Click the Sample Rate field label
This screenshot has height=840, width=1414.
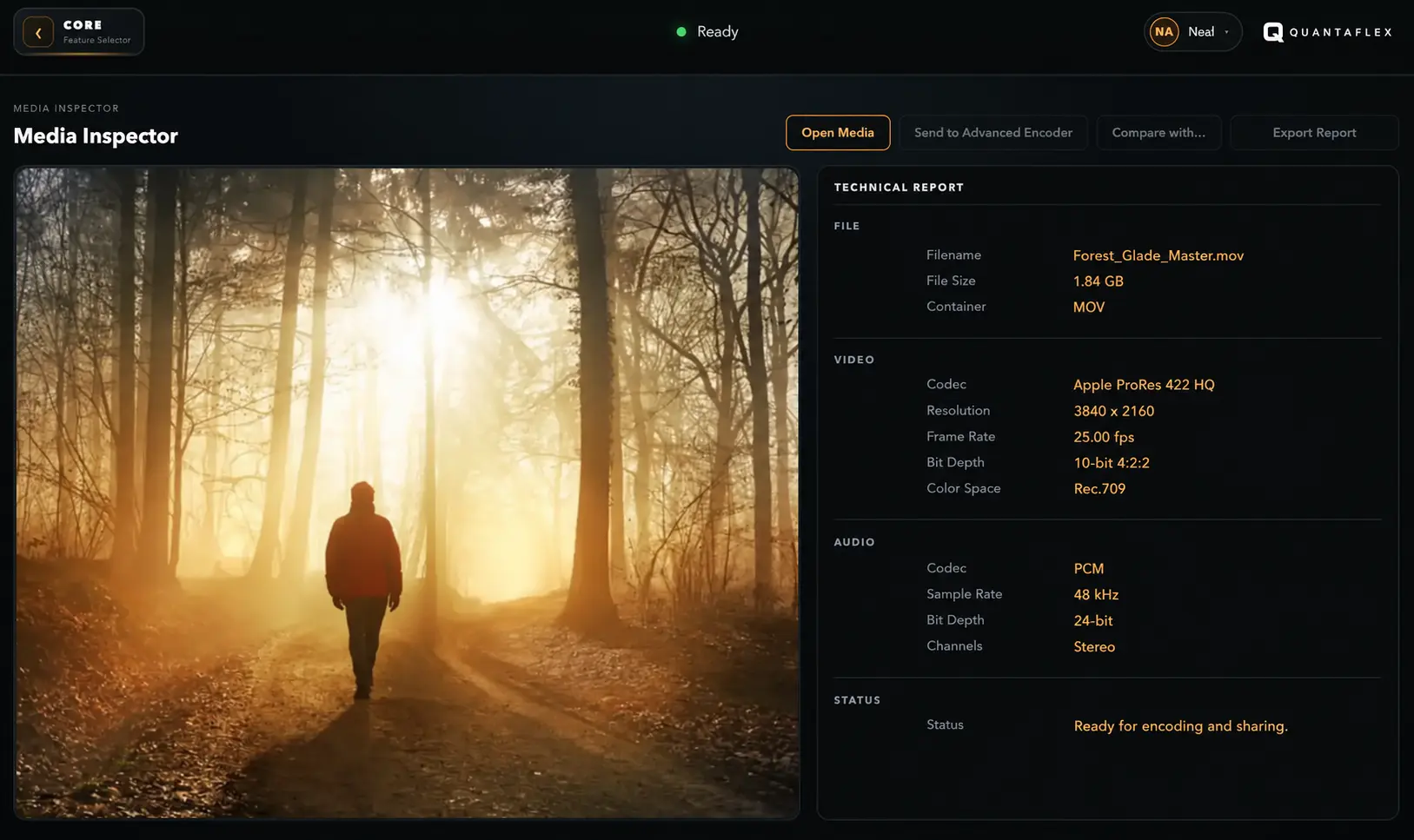pos(964,594)
